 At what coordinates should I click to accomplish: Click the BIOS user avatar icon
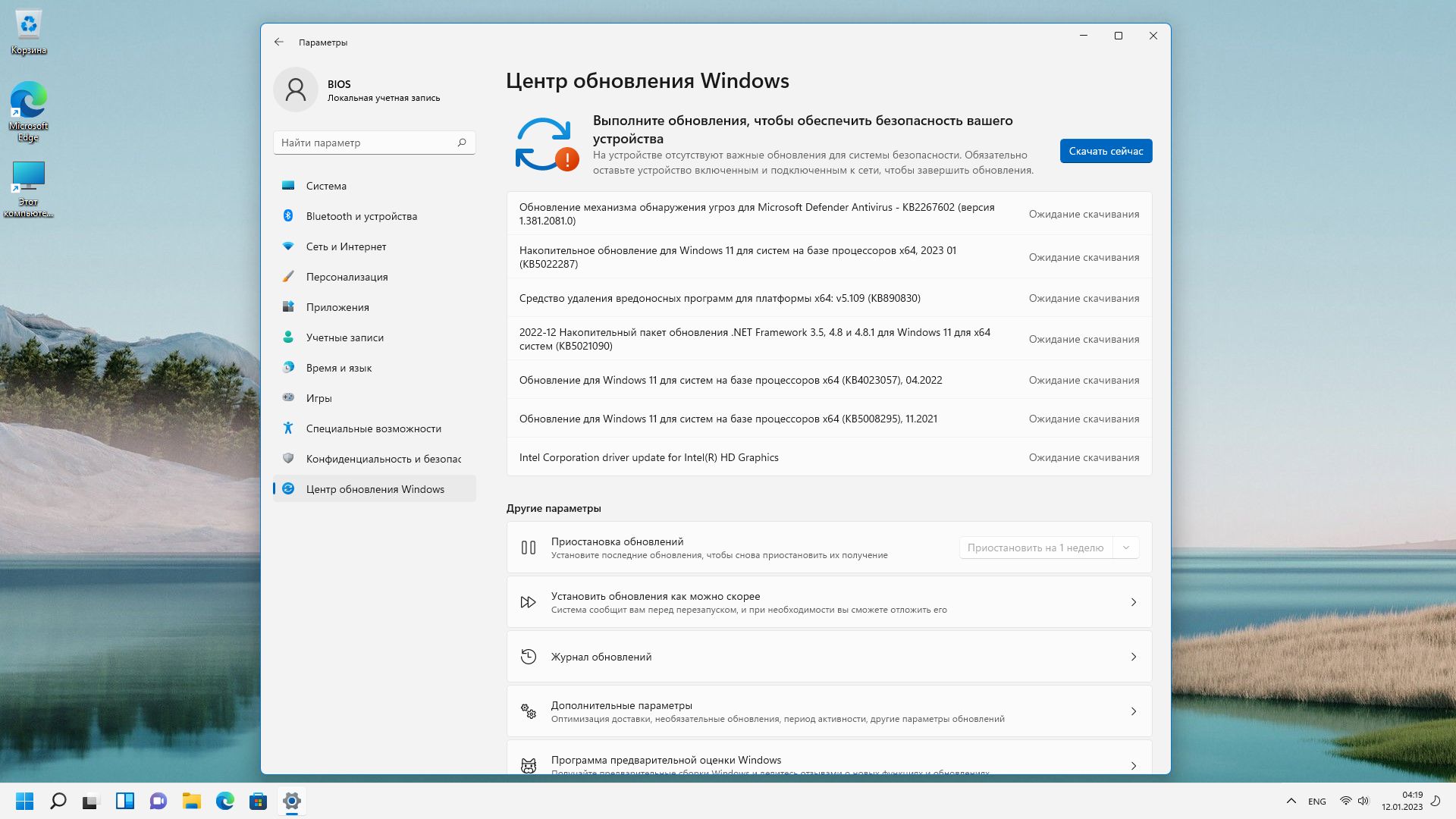pos(296,89)
